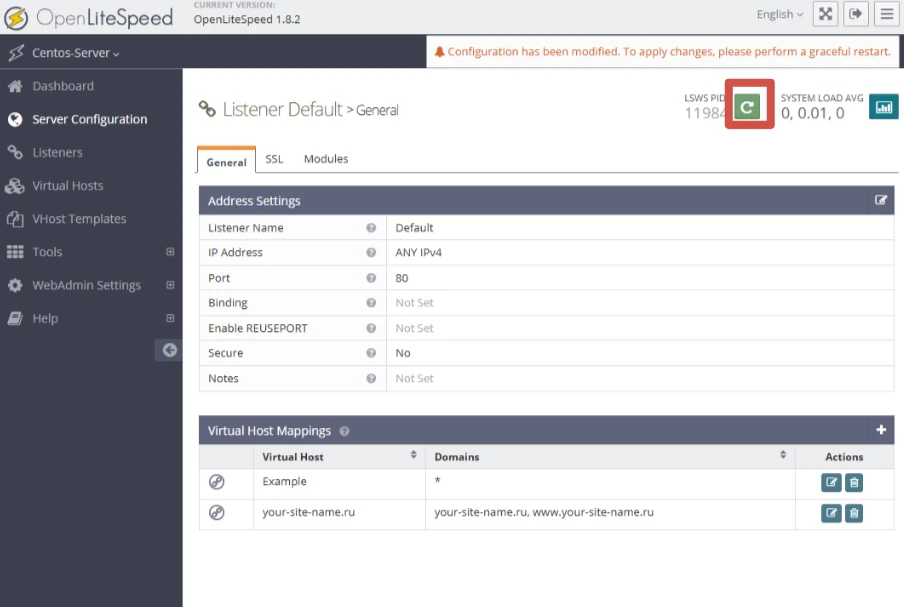Viewport: 904px width, 607px height.
Task: Delete the Example virtual host mapping
Action: tap(854, 482)
